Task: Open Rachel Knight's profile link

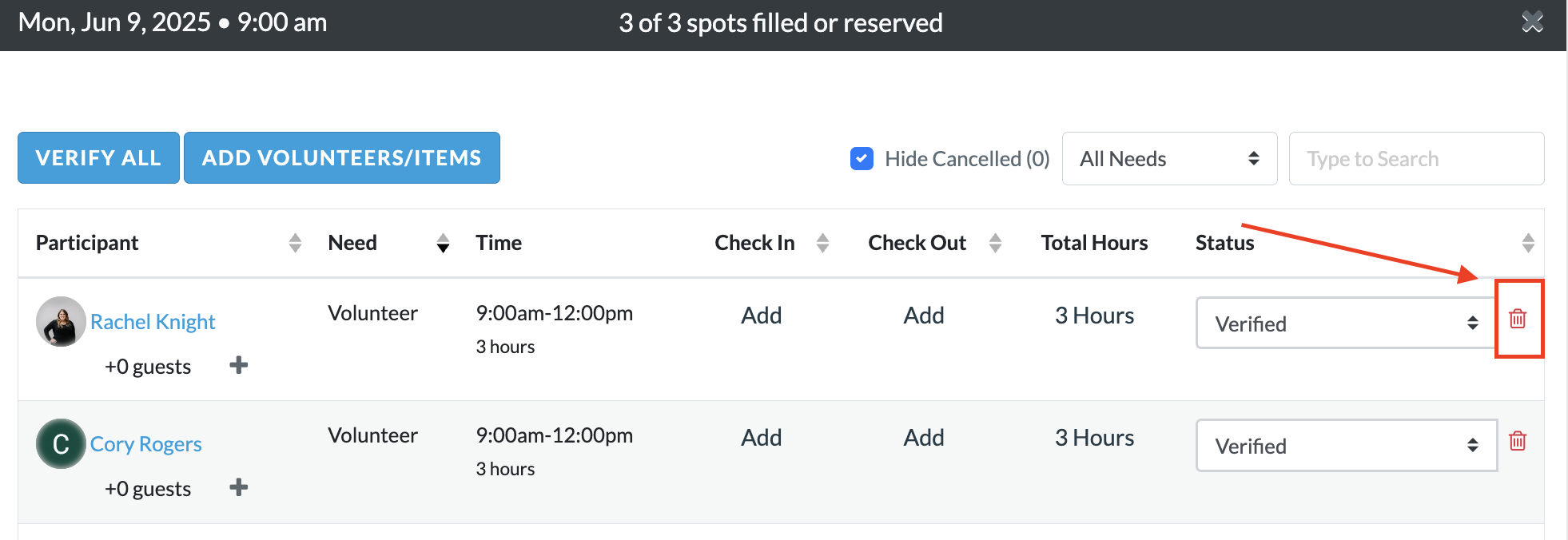Action: 153,321
